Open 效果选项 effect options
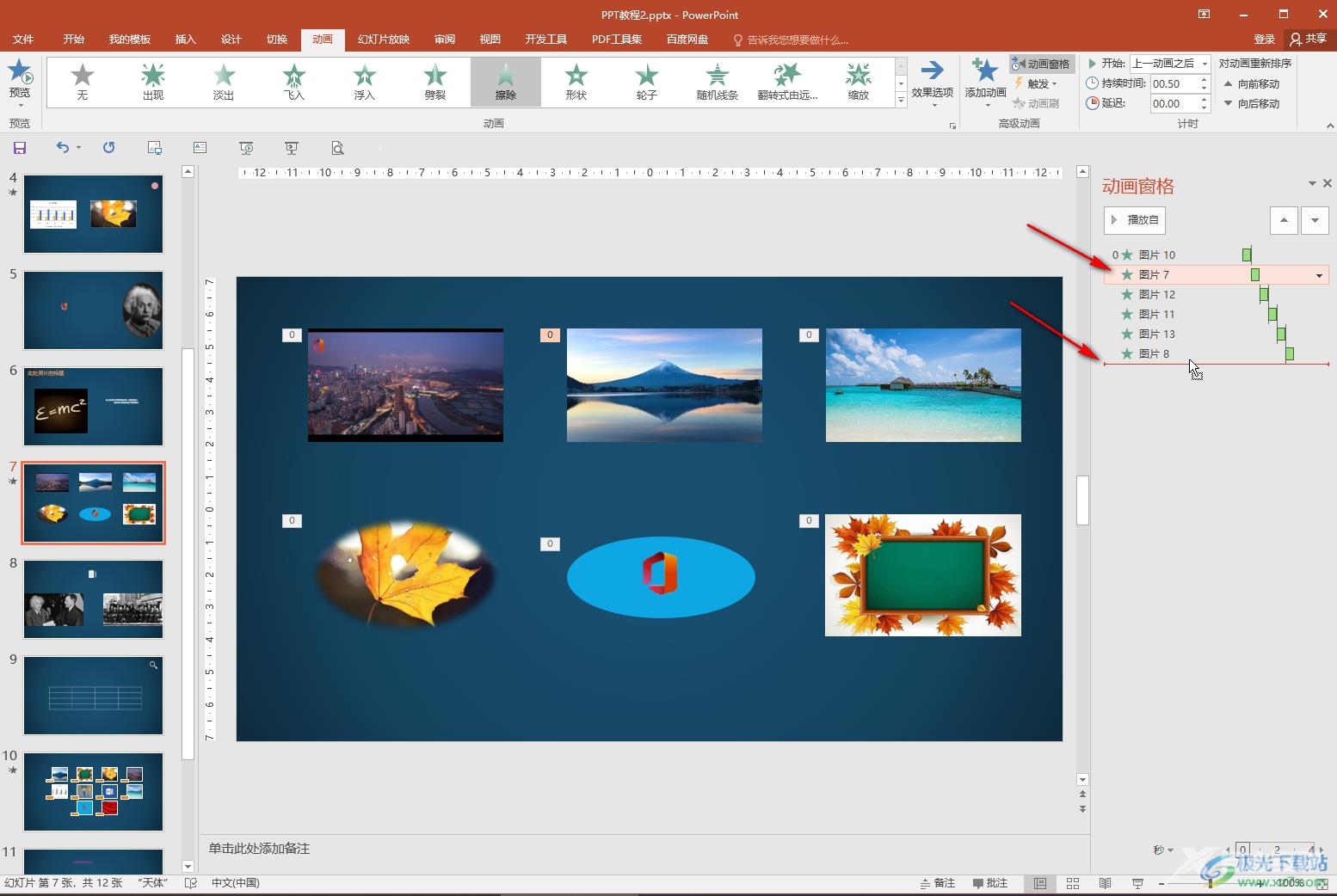The height and width of the screenshot is (896, 1337). tap(933, 82)
